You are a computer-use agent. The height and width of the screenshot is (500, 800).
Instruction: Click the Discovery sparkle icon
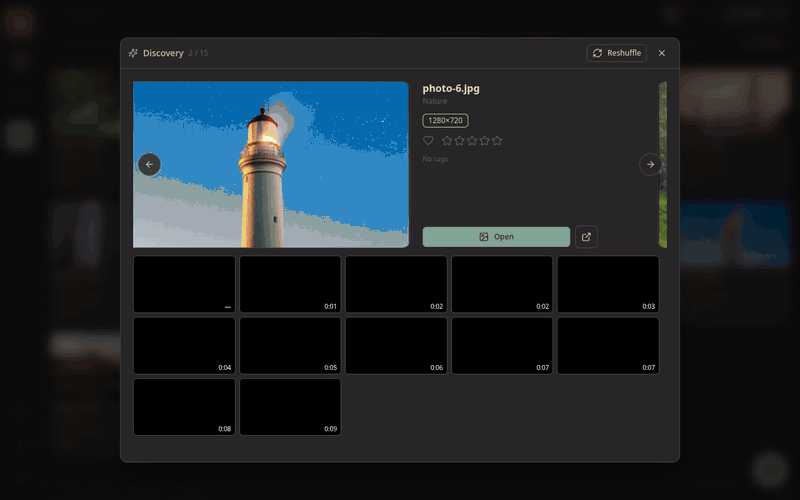pos(133,53)
